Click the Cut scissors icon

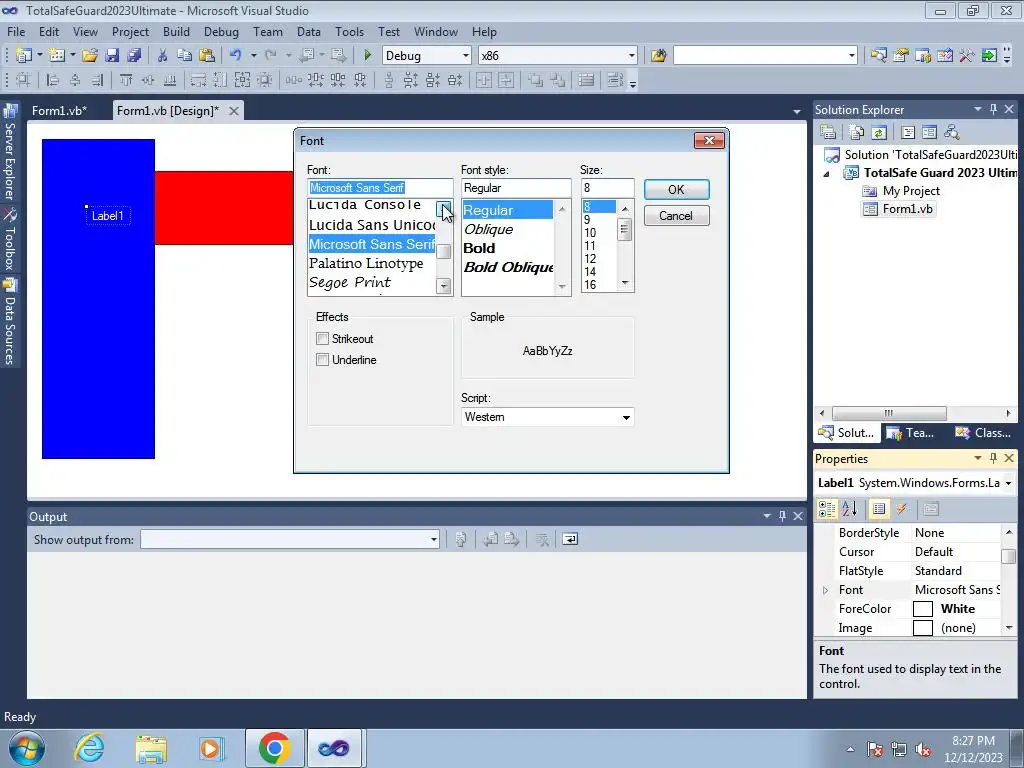click(163, 56)
